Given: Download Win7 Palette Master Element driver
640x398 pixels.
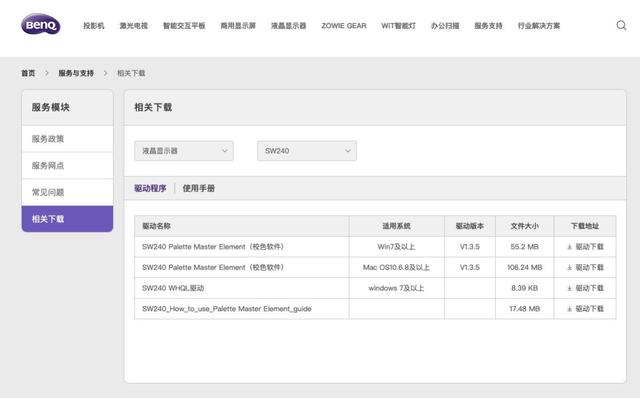Looking at the screenshot, I should [585, 247].
